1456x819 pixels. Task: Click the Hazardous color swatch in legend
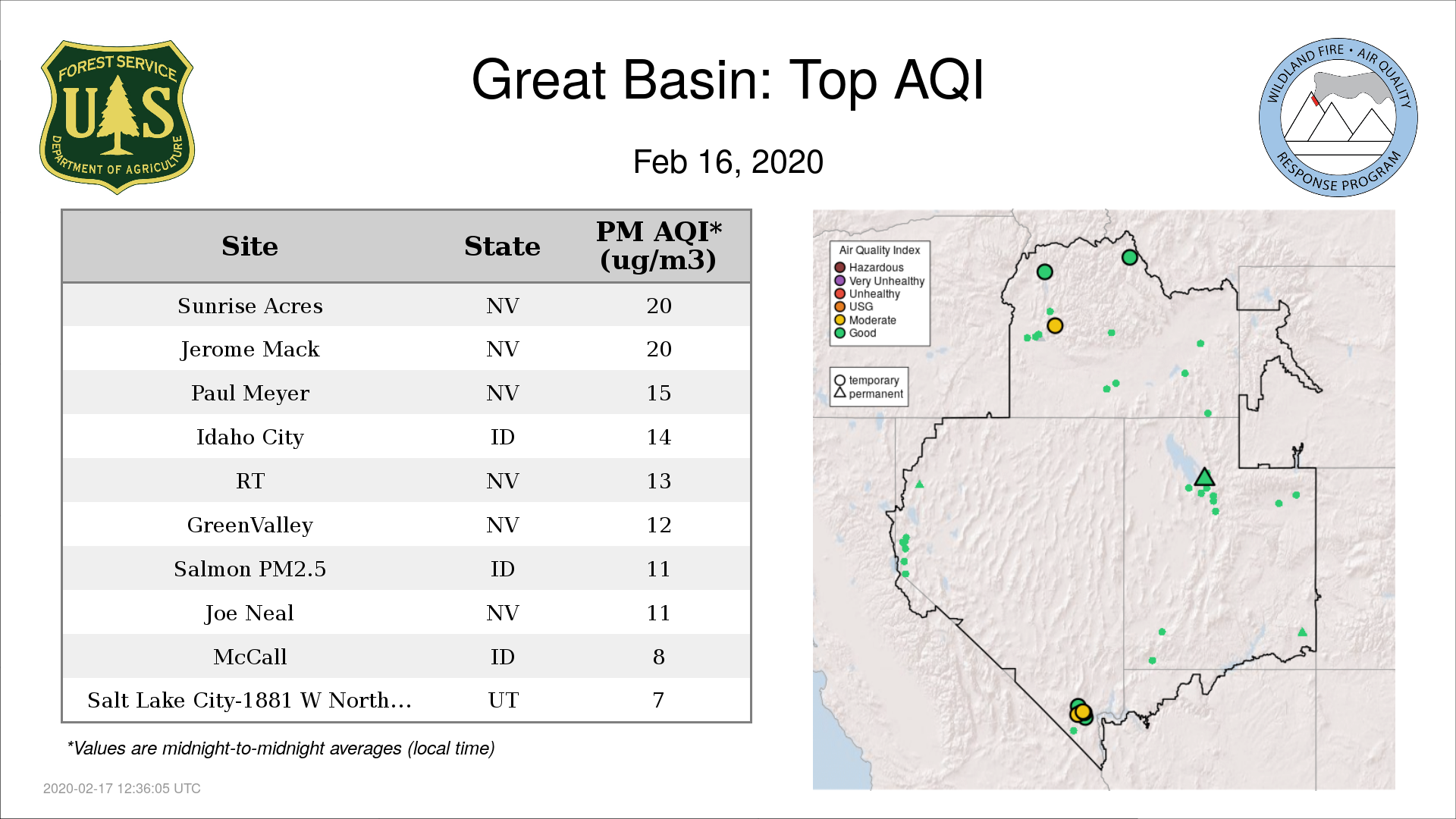840,268
